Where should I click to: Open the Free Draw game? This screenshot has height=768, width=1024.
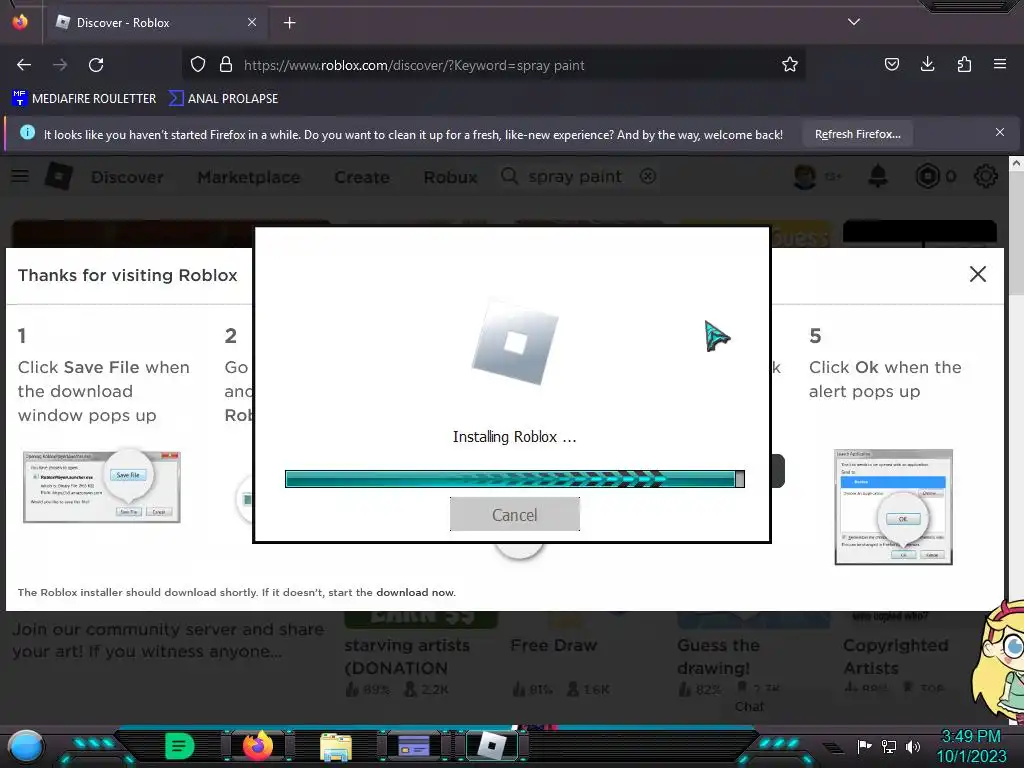554,645
